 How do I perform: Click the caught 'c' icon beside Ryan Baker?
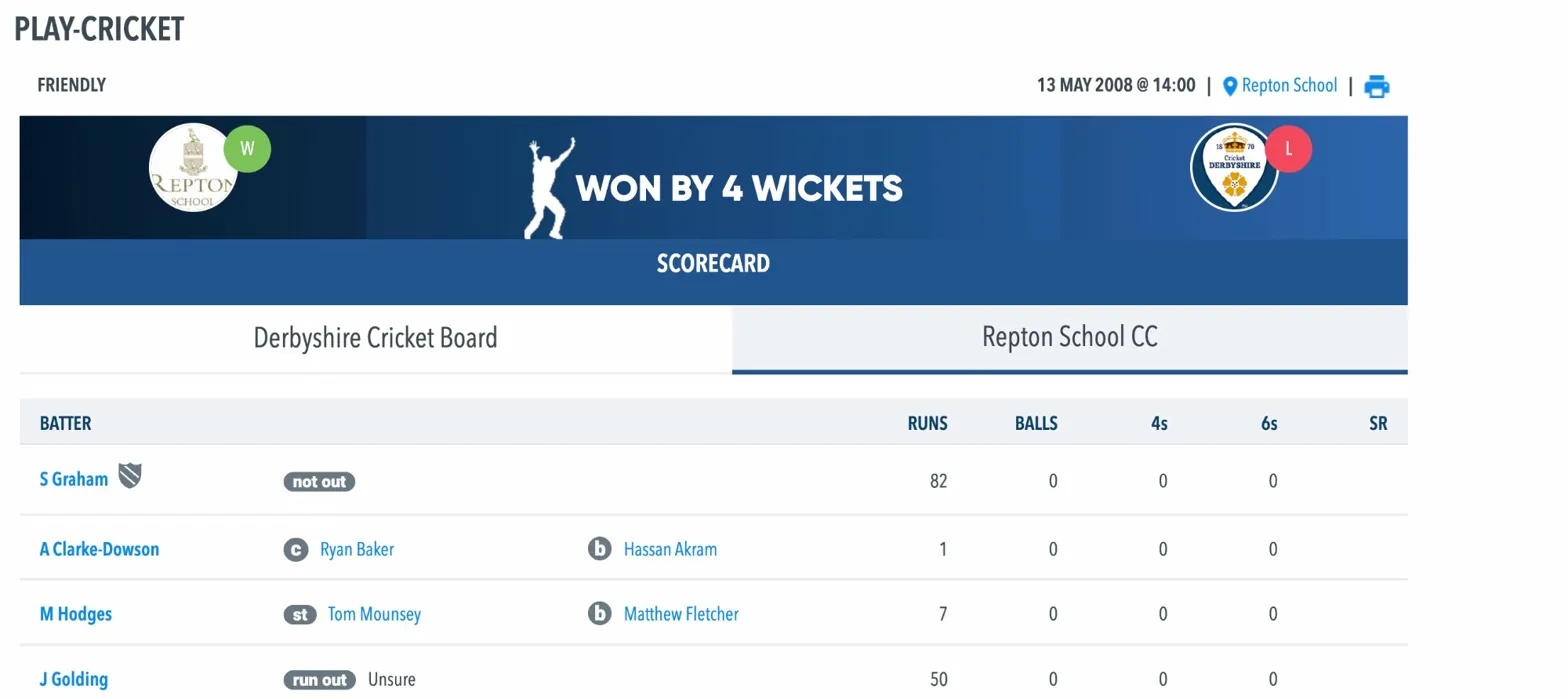pos(296,549)
